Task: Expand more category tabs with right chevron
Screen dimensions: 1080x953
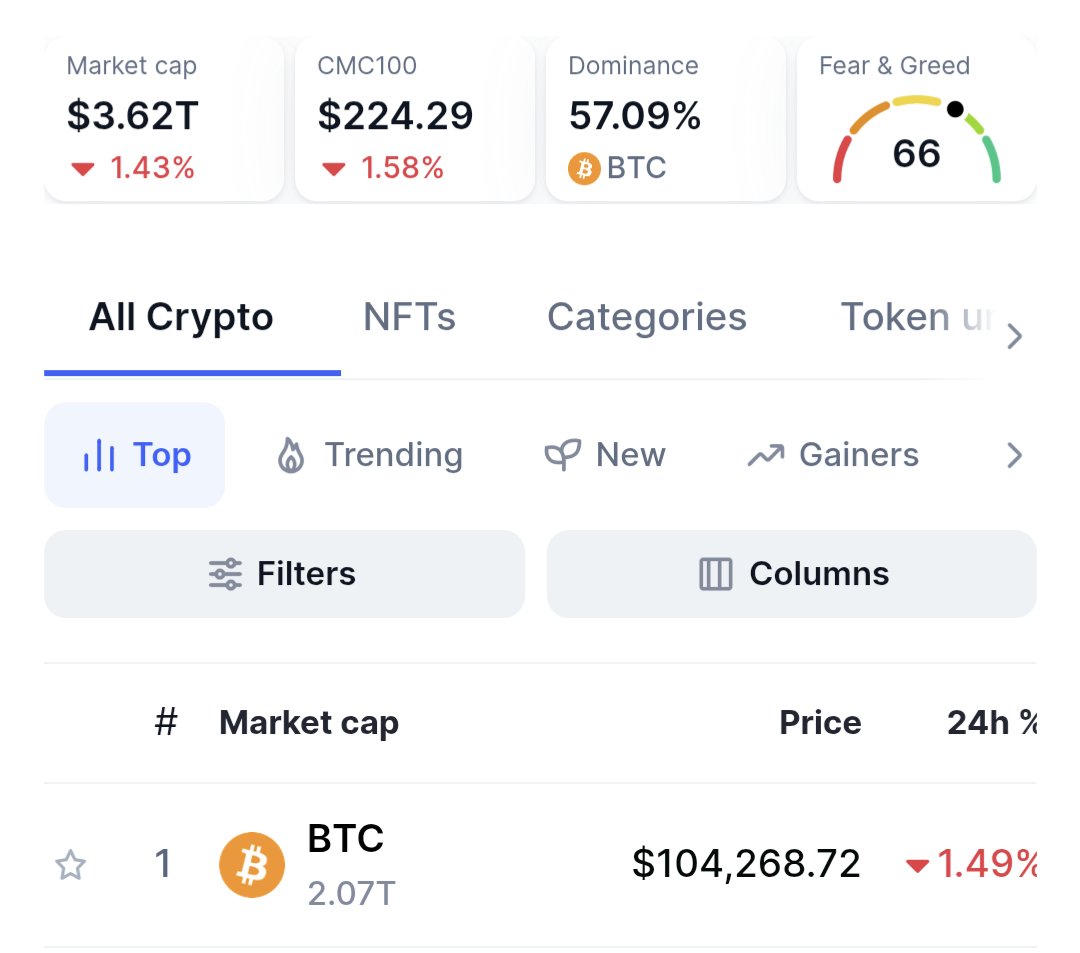Action: [1014, 336]
